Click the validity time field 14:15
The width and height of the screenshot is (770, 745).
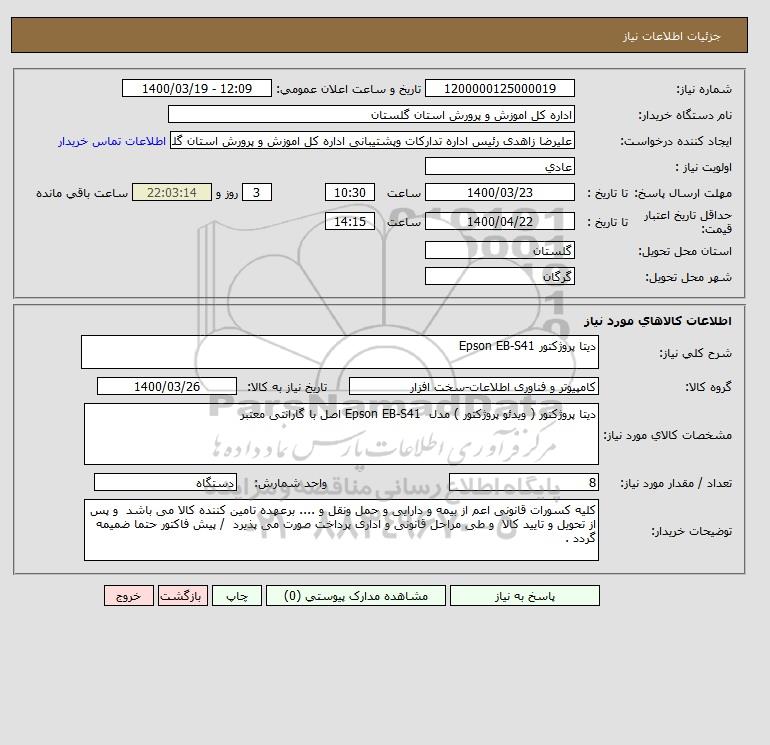pyautogui.click(x=350, y=221)
